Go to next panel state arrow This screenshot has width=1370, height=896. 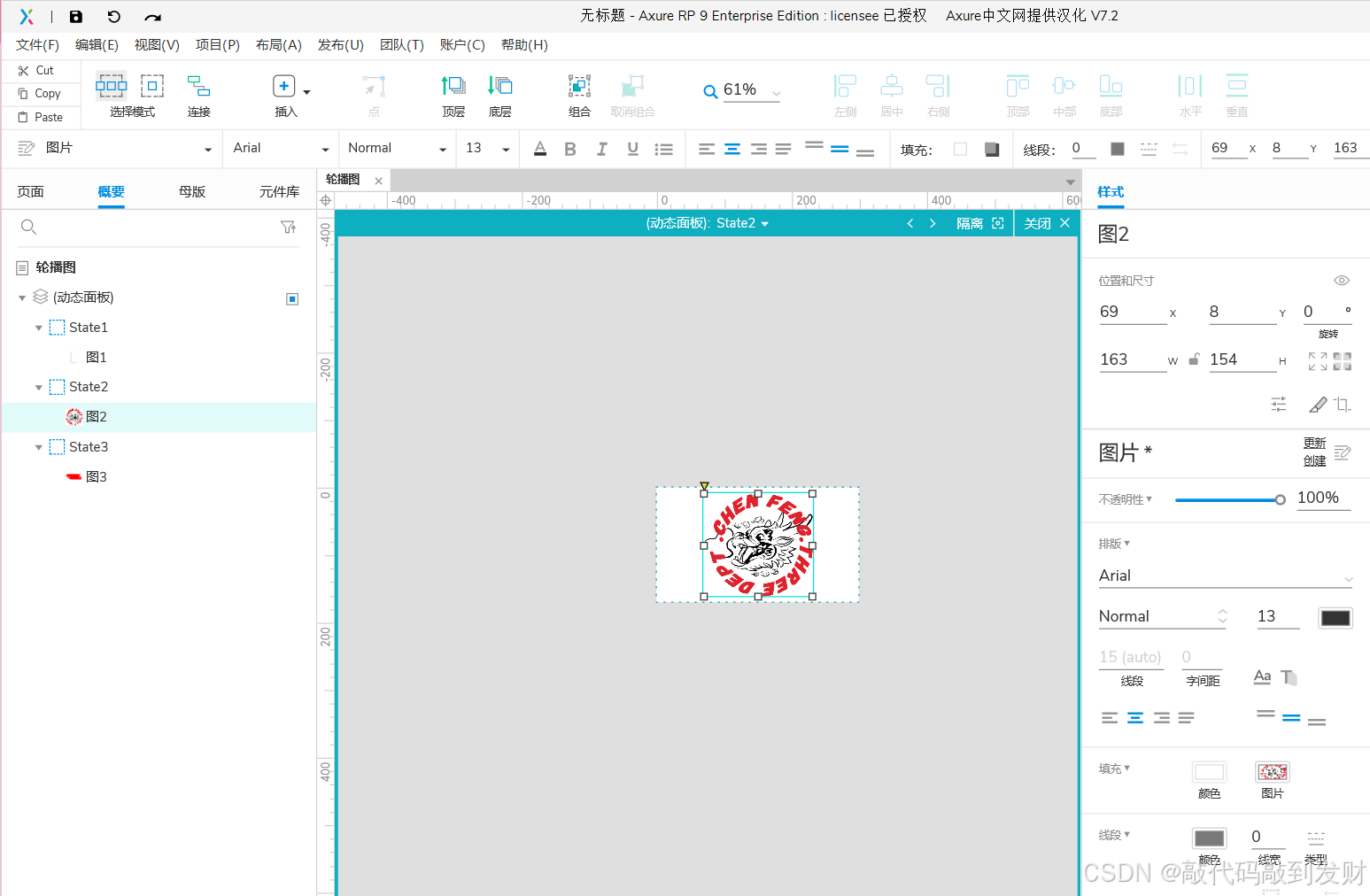(933, 223)
